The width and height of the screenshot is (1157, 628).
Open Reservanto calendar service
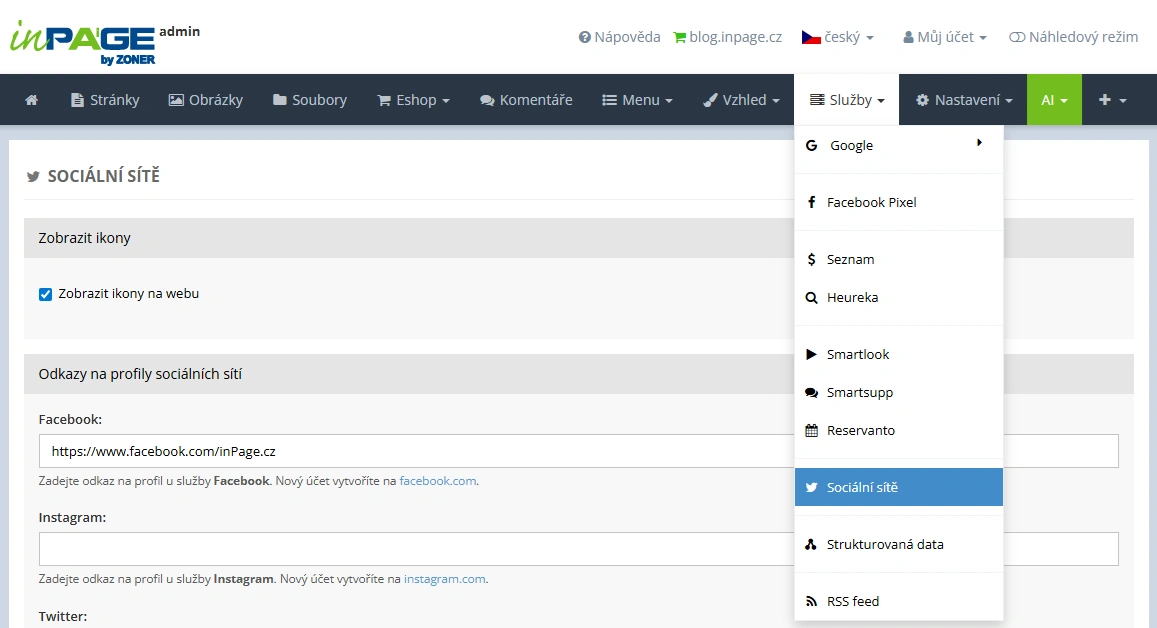[860, 430]
